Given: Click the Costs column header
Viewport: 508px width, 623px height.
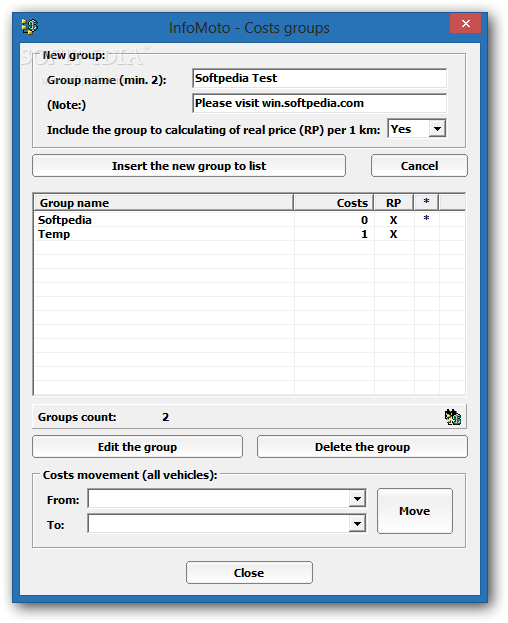Looking at the screenshot, I should coord(334,203).
